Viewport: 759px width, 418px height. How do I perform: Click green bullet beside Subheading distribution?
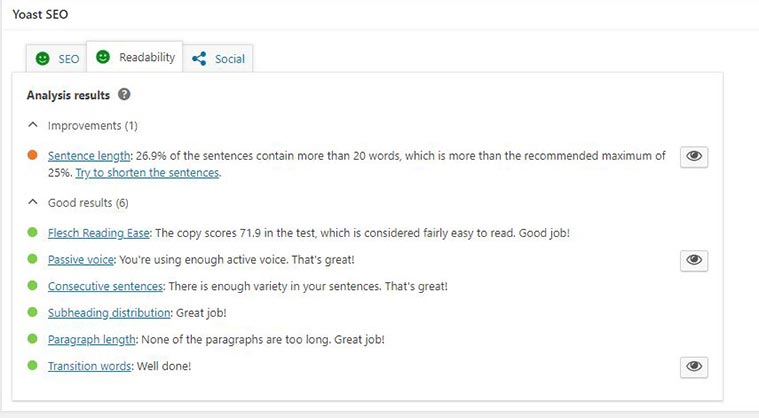click(x=33, y=313)
